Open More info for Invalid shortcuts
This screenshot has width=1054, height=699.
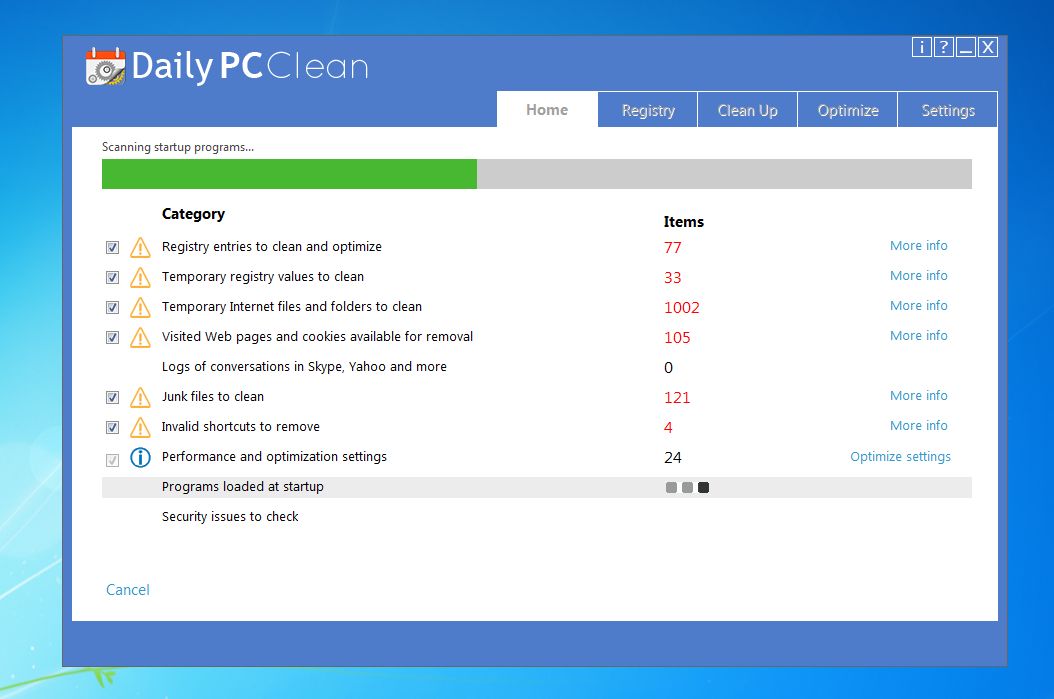click(918, 425)
